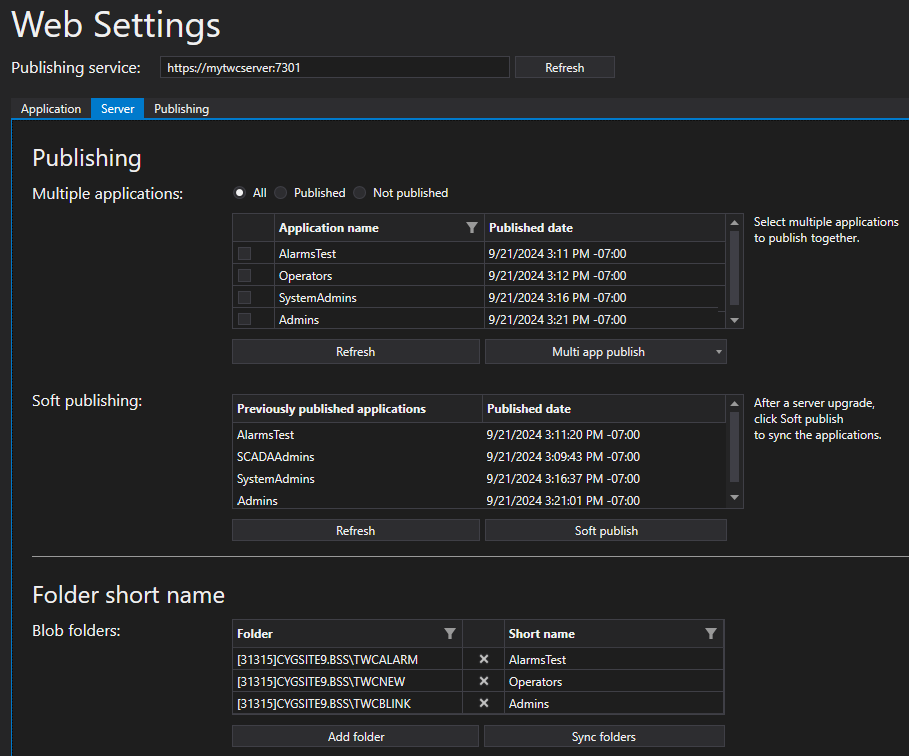
Task: Click the applications list scrollbar thumb
Action: pos(735,268)
